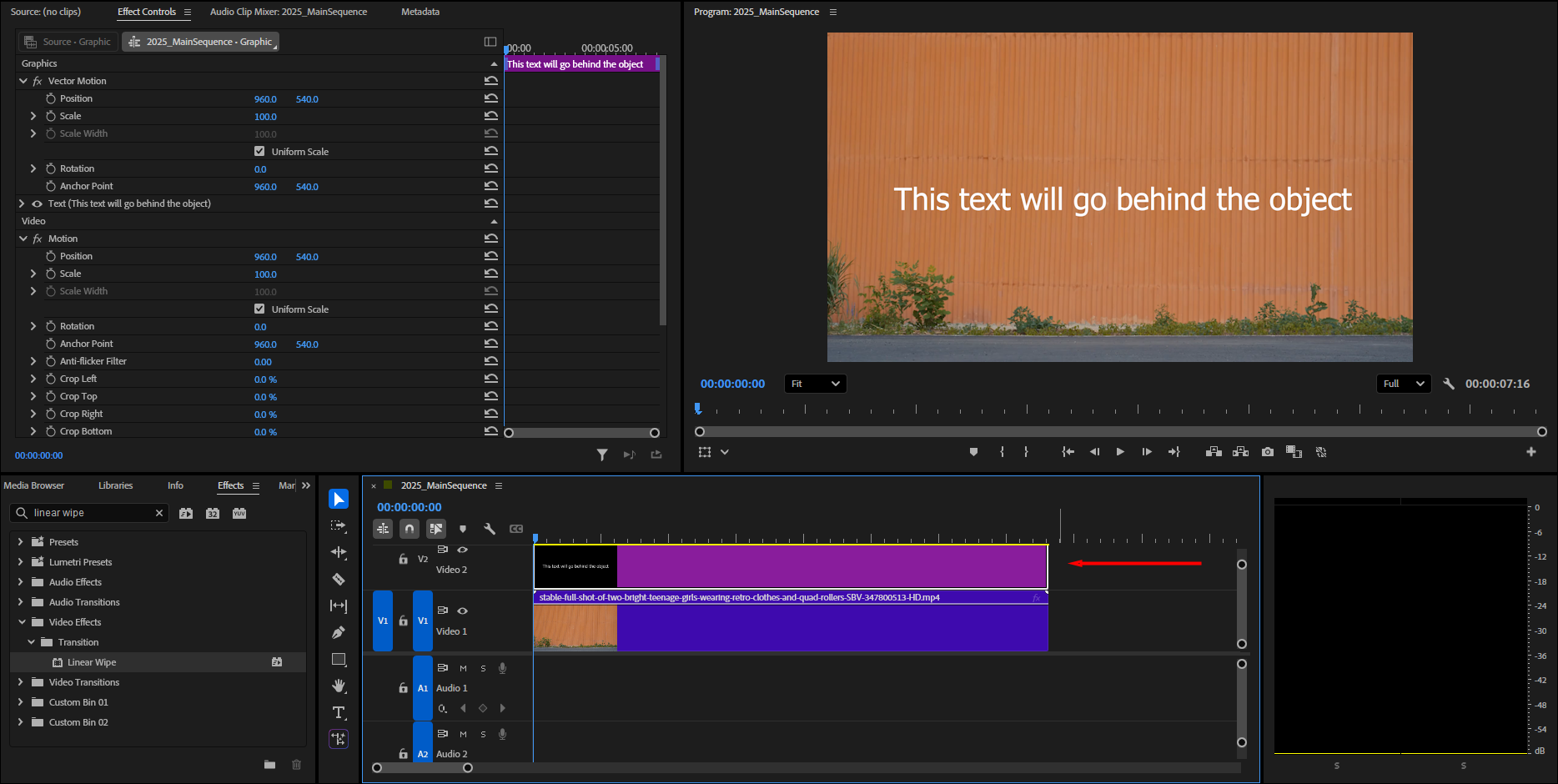This screenshot has height=784, width=1558.
Task: Switch to the Metadata tab
Action: point(420,12)
